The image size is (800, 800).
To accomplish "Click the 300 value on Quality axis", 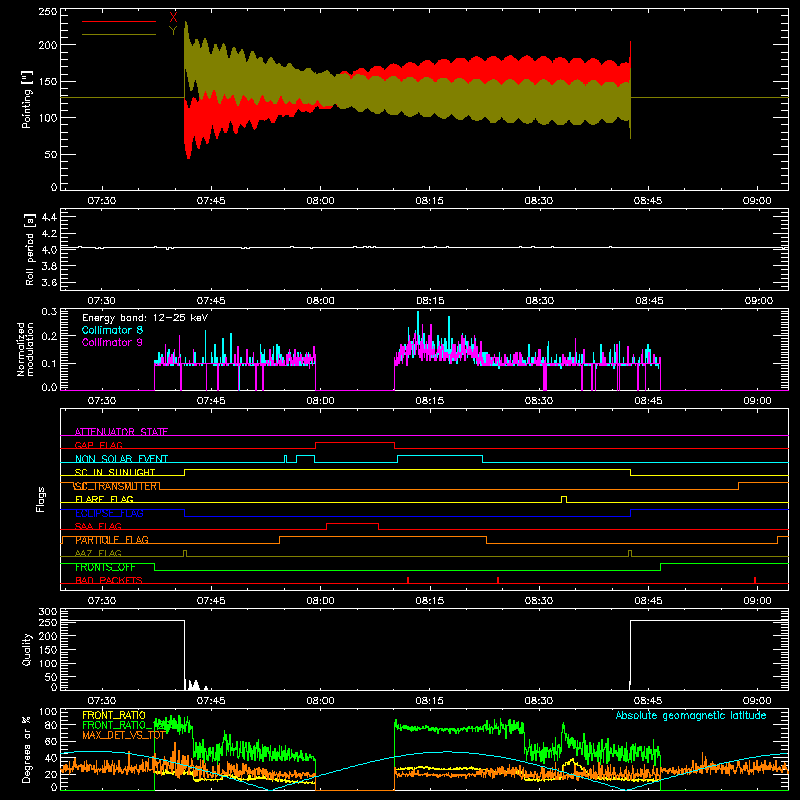I will point(47,612).
